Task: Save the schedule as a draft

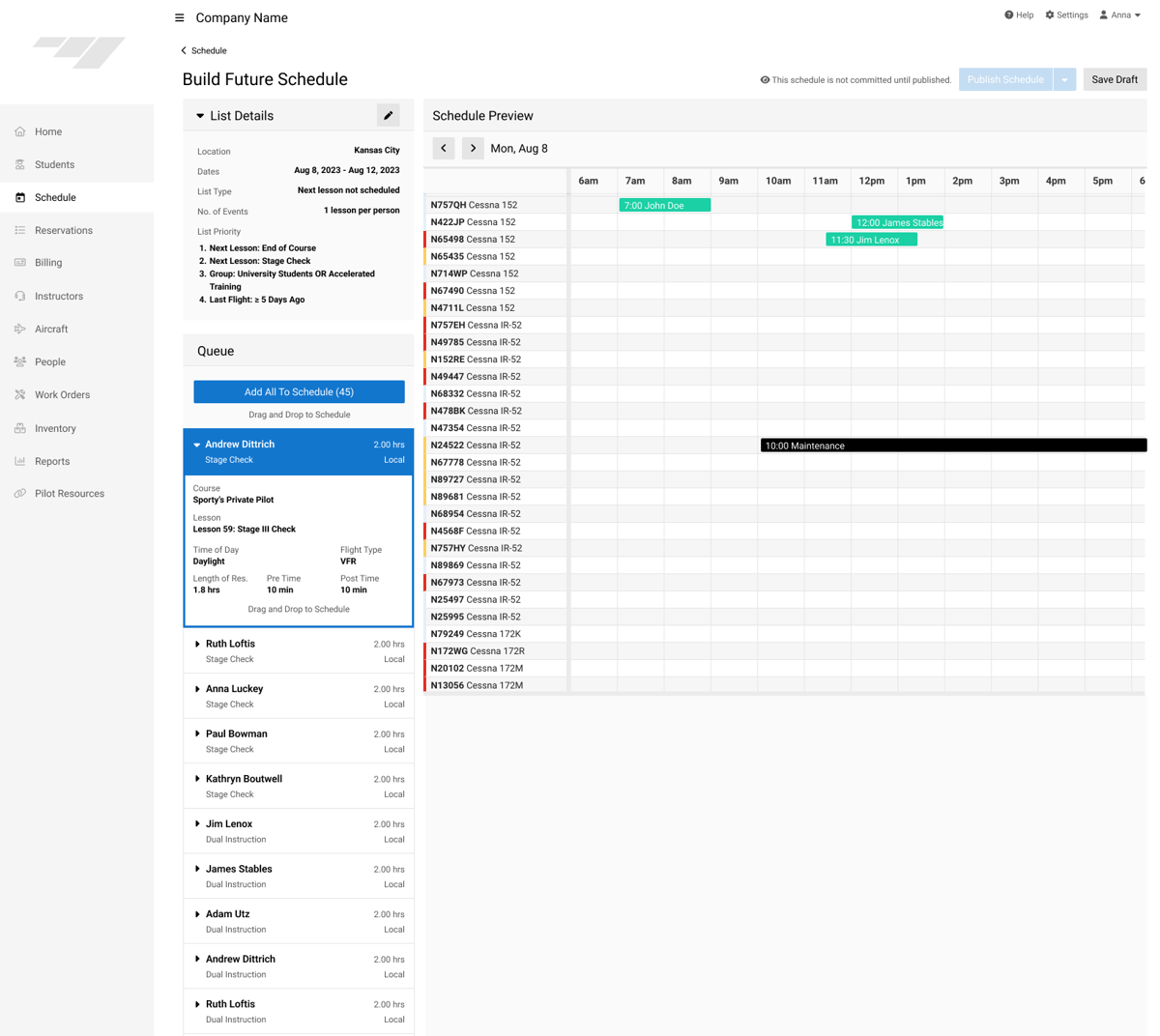Action: [x=1114, y=79]
